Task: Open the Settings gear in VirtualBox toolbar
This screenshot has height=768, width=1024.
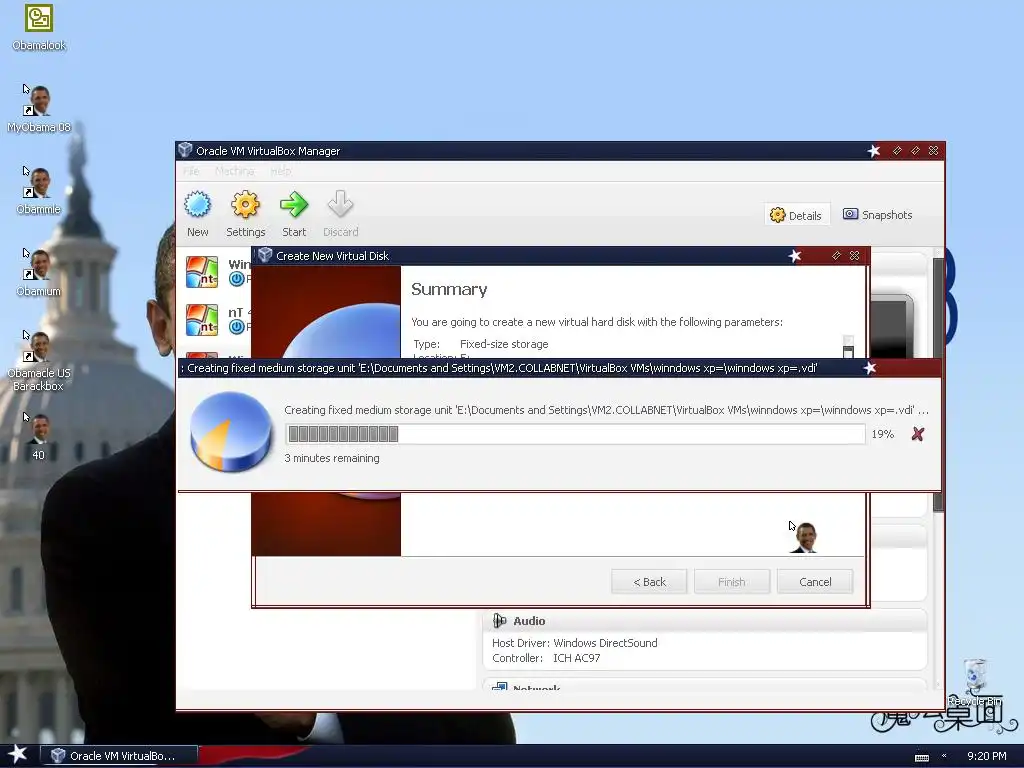Action: pos(246,213)
